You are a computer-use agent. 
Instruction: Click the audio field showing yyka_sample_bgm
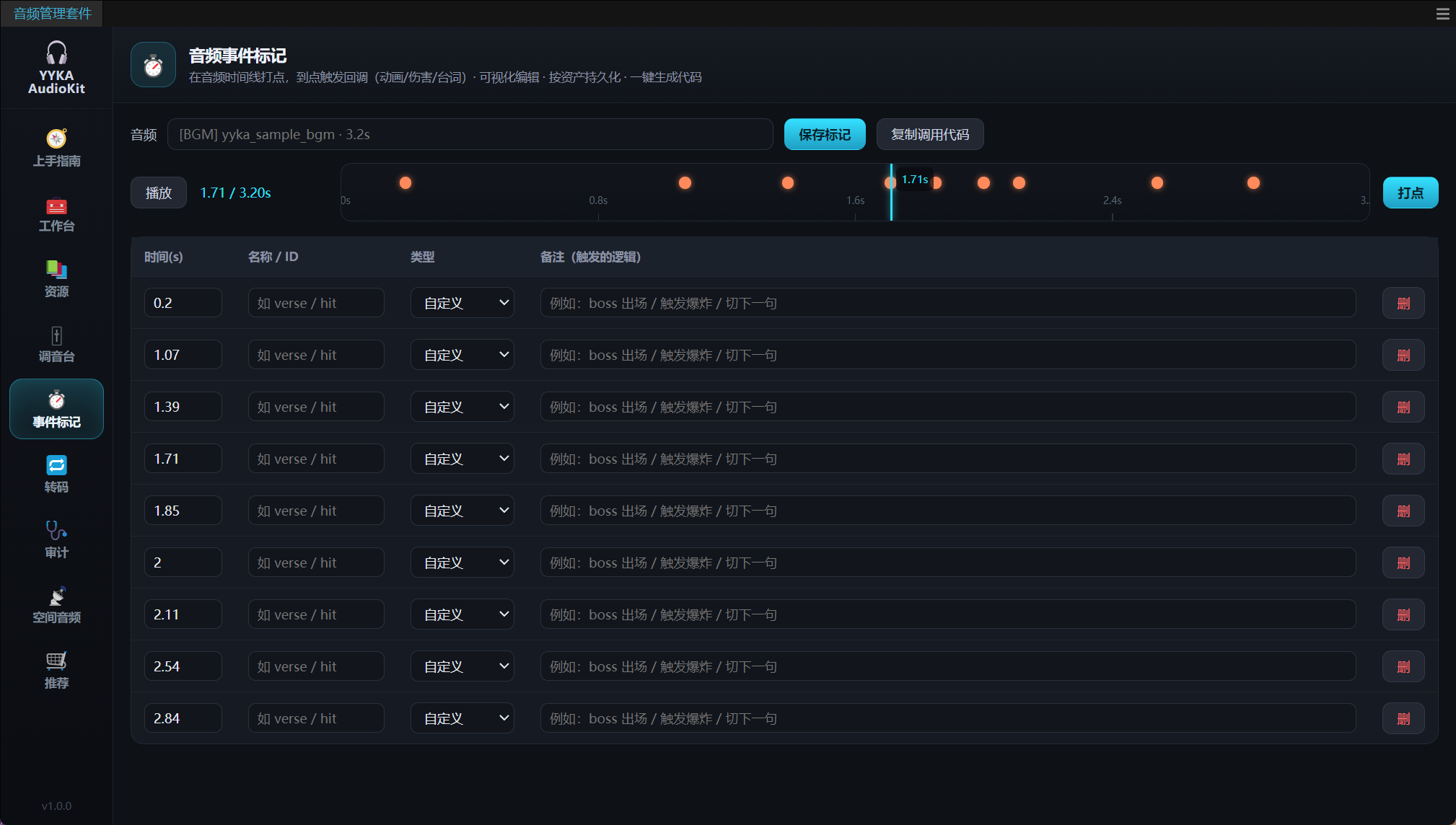click(x=470, y=134)
